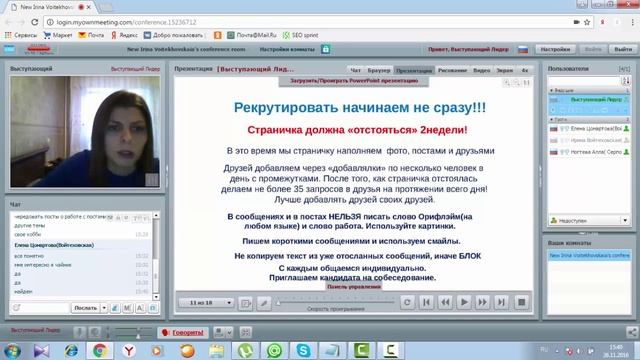Switch to the Рисование tab

click(452, 70)
